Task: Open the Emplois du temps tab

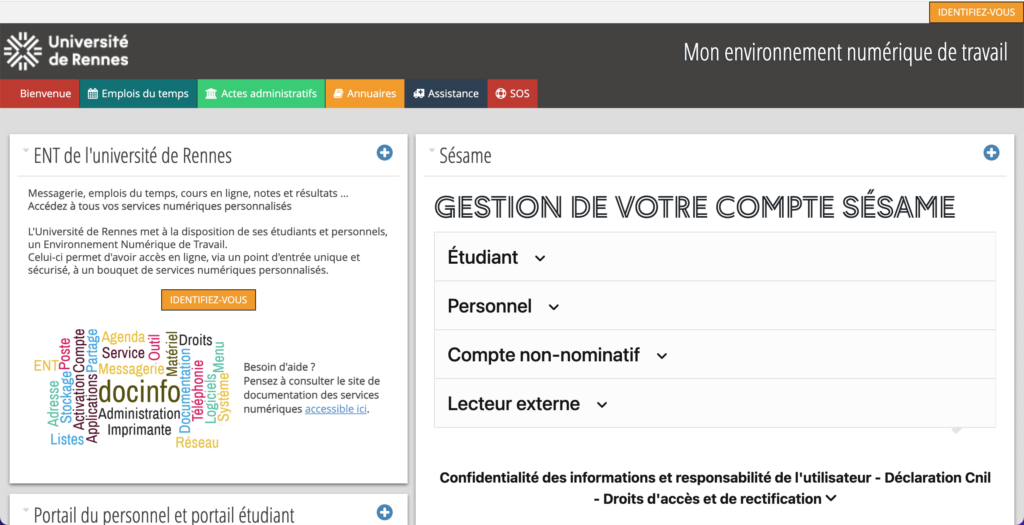Action: coord(138,93)
